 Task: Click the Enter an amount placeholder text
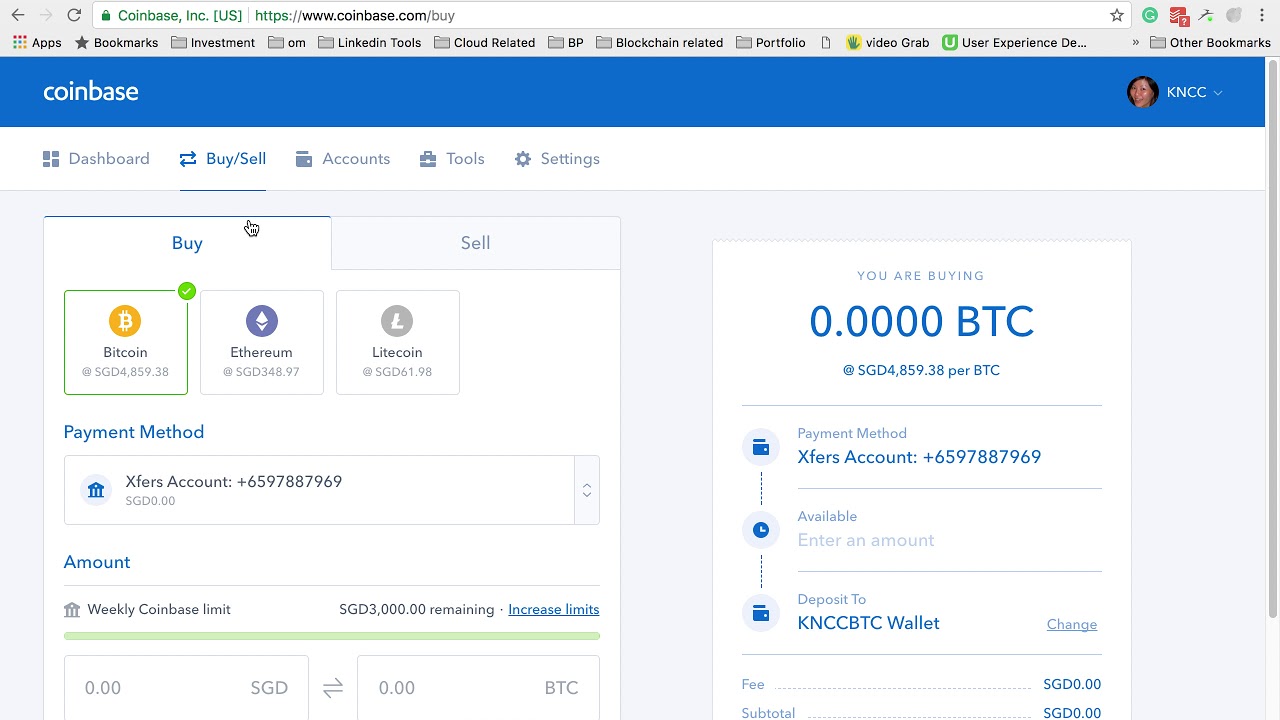866,540
